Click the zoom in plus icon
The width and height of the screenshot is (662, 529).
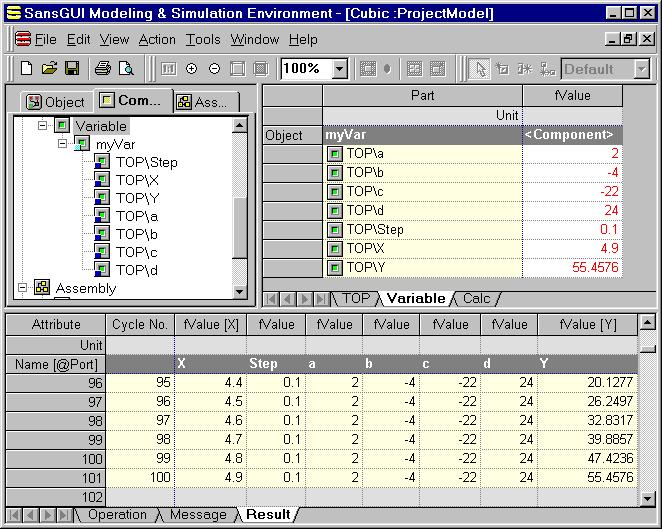(191, 69)
